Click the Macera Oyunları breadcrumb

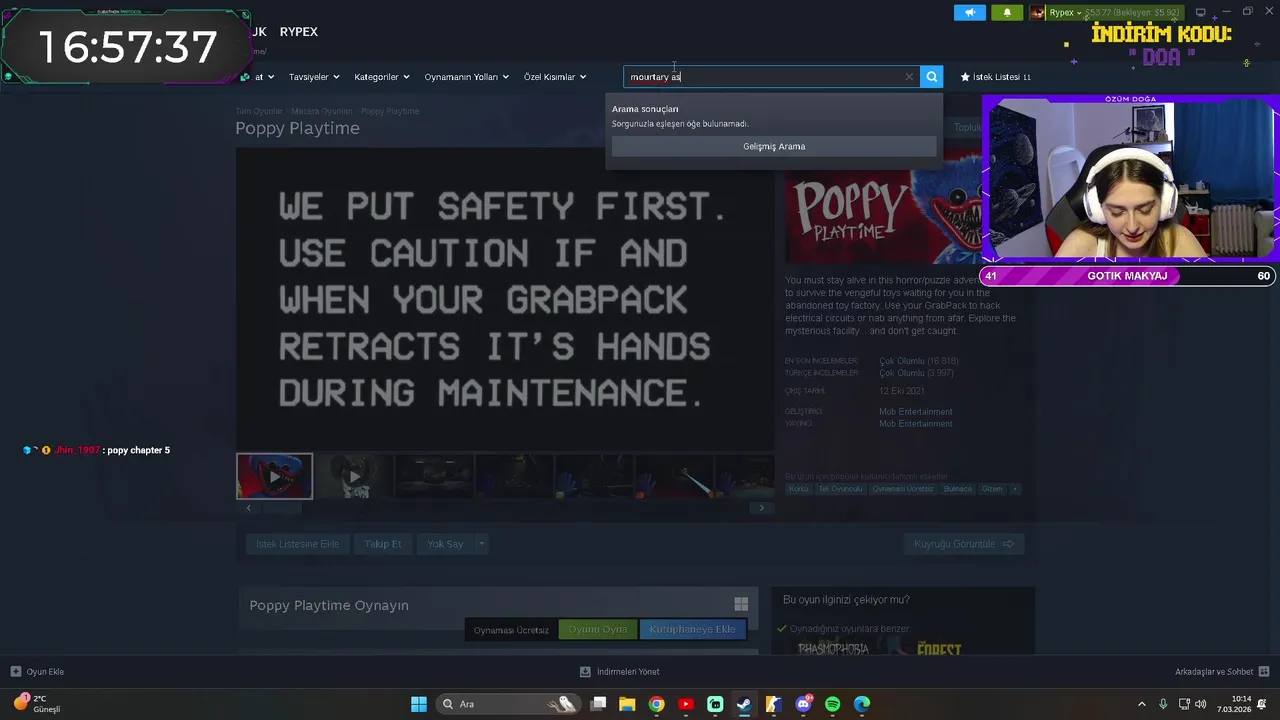point(322,111)
